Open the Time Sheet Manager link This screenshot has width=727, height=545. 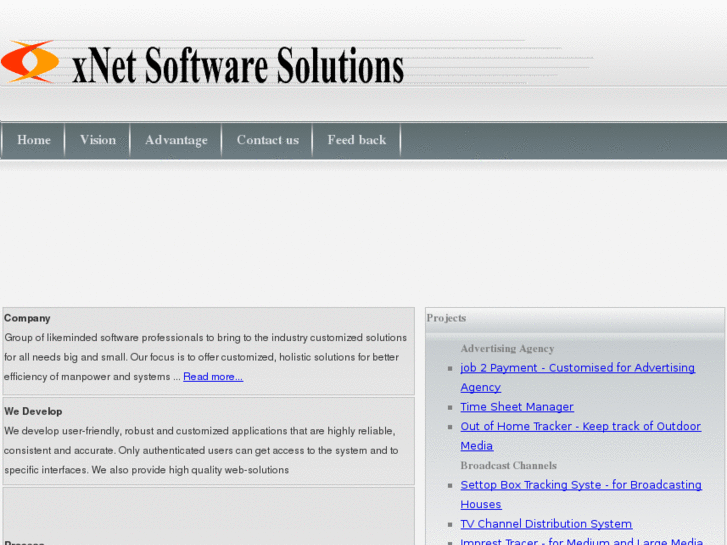tap(516, 407)
